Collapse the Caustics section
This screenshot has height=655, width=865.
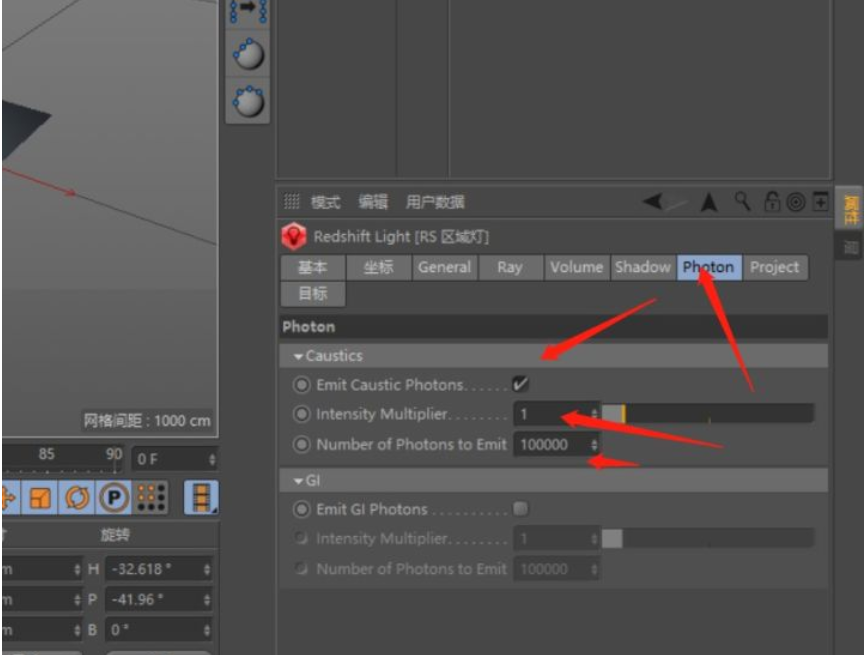point(299,356)
